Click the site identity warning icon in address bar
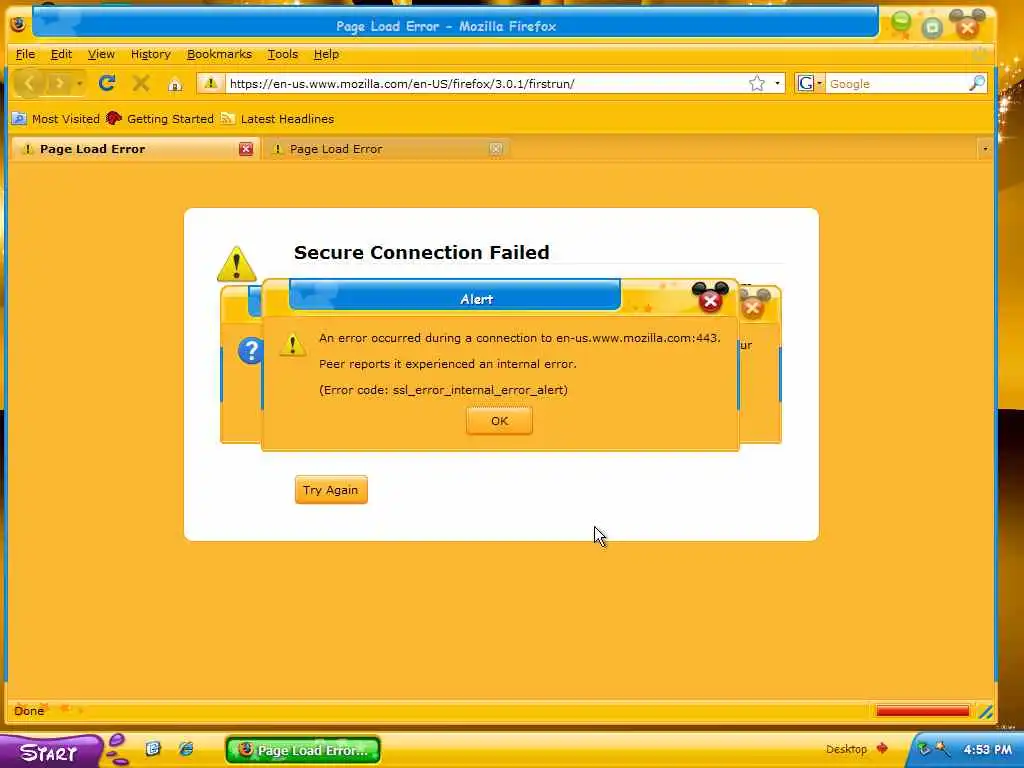This screenshot has height=768, width=1024. (210, 83)
